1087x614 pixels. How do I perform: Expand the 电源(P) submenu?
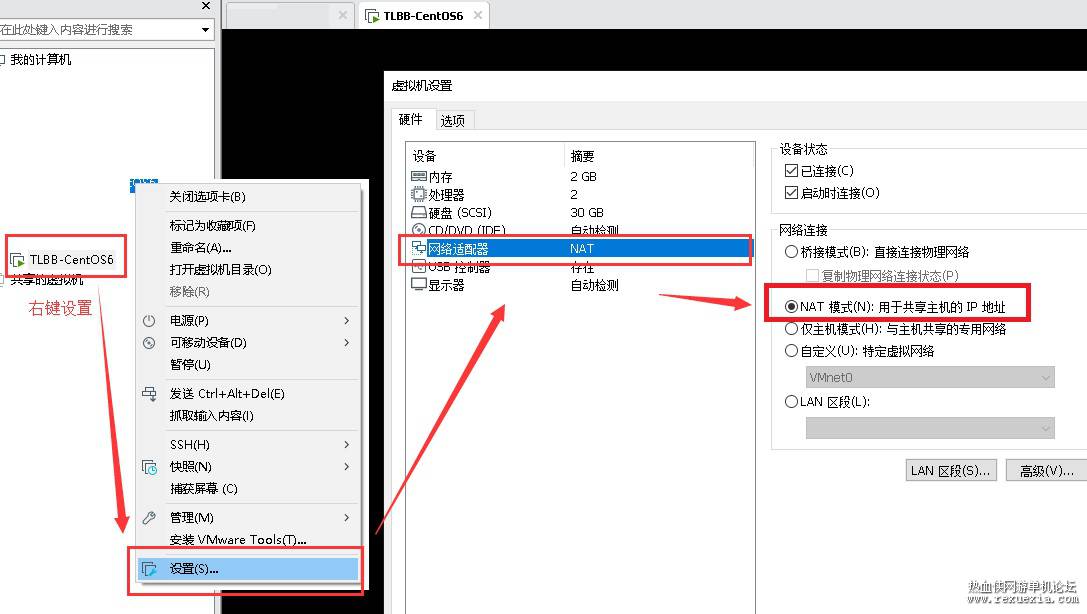(x=347, y=321)
